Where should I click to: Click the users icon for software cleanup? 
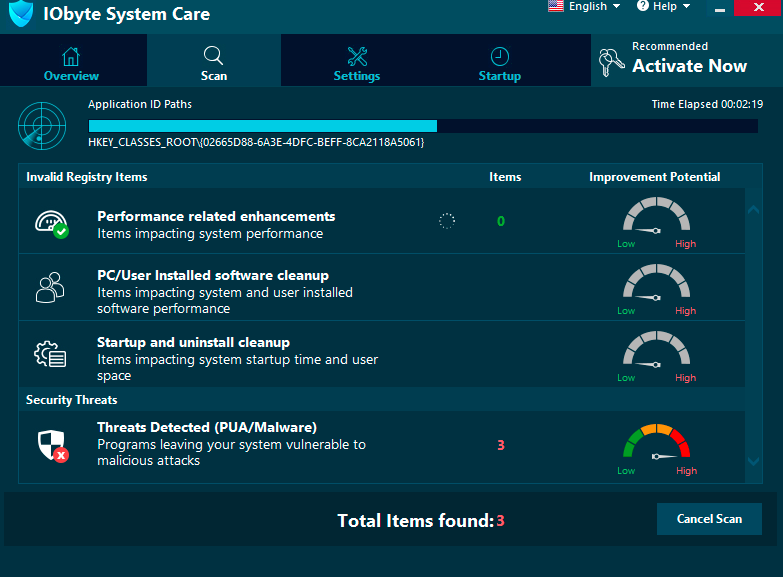pyautogui.click(x=50, y=287)
